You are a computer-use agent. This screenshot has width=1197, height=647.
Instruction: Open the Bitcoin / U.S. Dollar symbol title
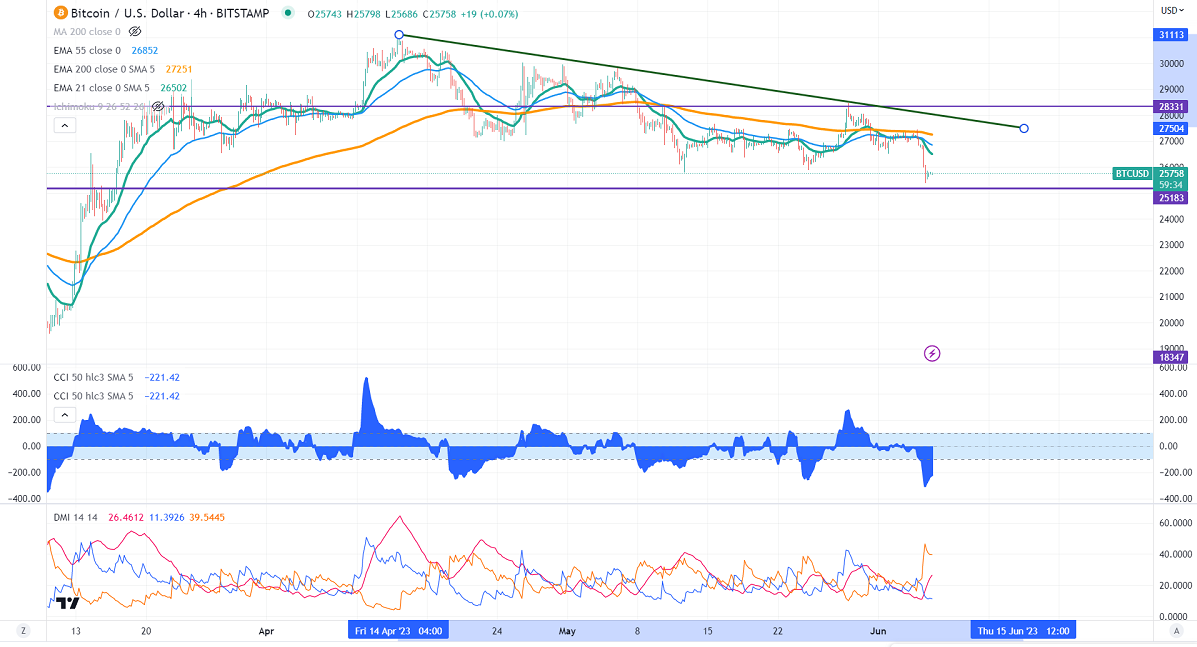pos(169,13)
